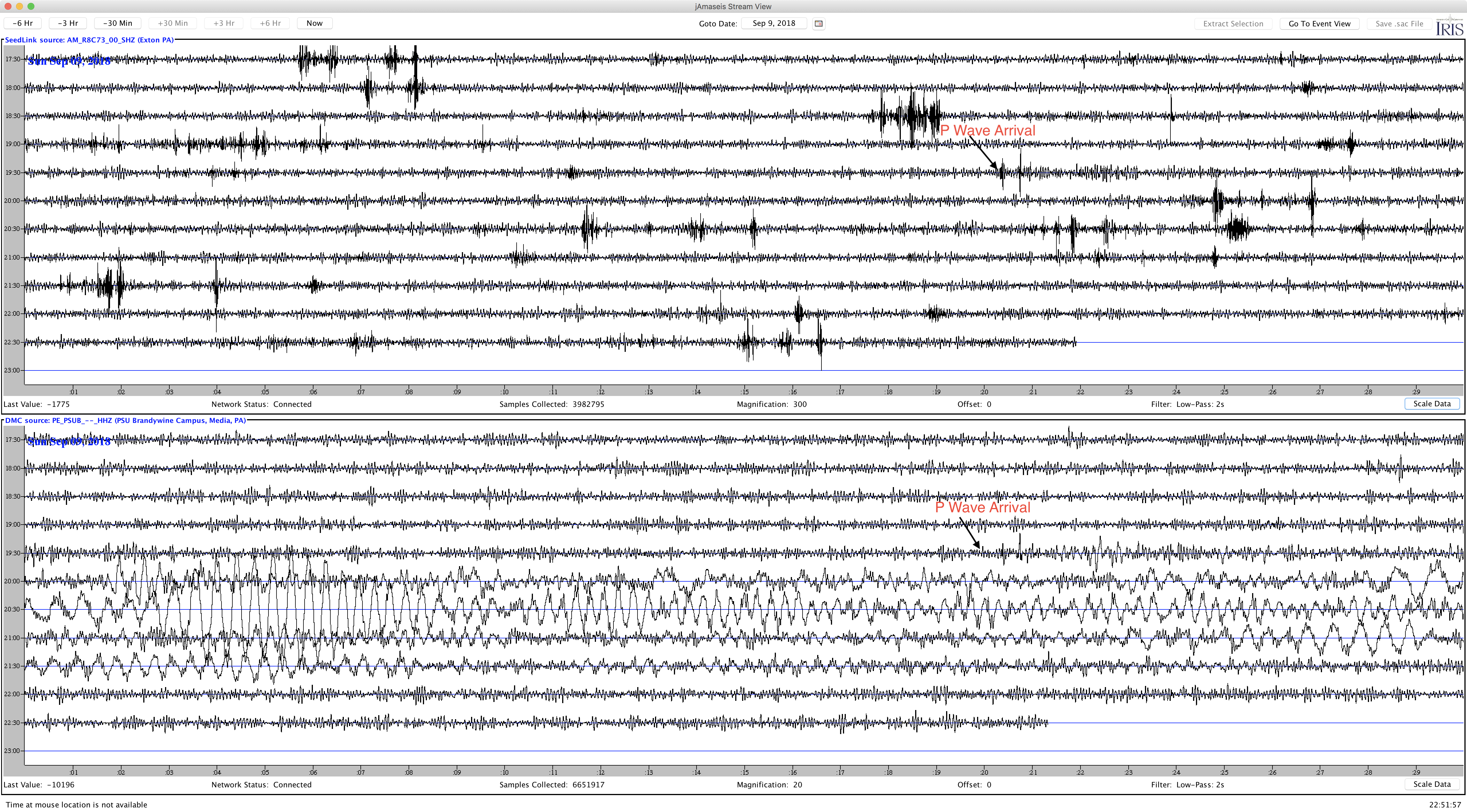Open Go To Event View
Image resolution: width=1467 pixels, height=812 pixels.
point(1319,23)
